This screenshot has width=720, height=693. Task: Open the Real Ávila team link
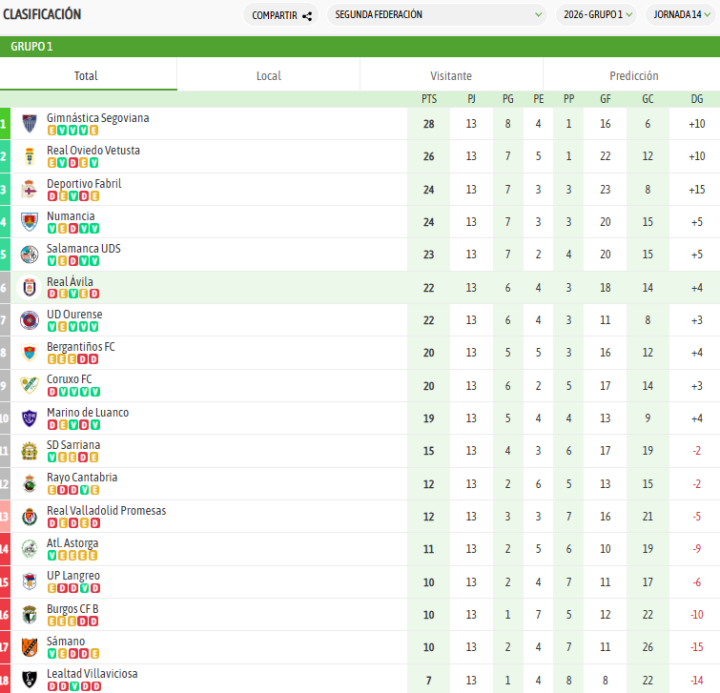pyautogui.click(x=70, y=282)
